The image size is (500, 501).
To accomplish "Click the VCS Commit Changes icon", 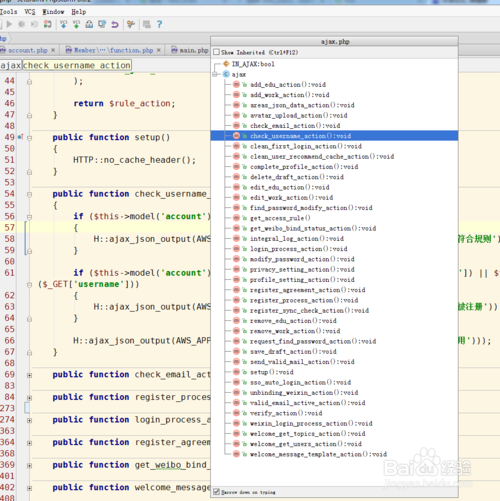I will (76, 24).
